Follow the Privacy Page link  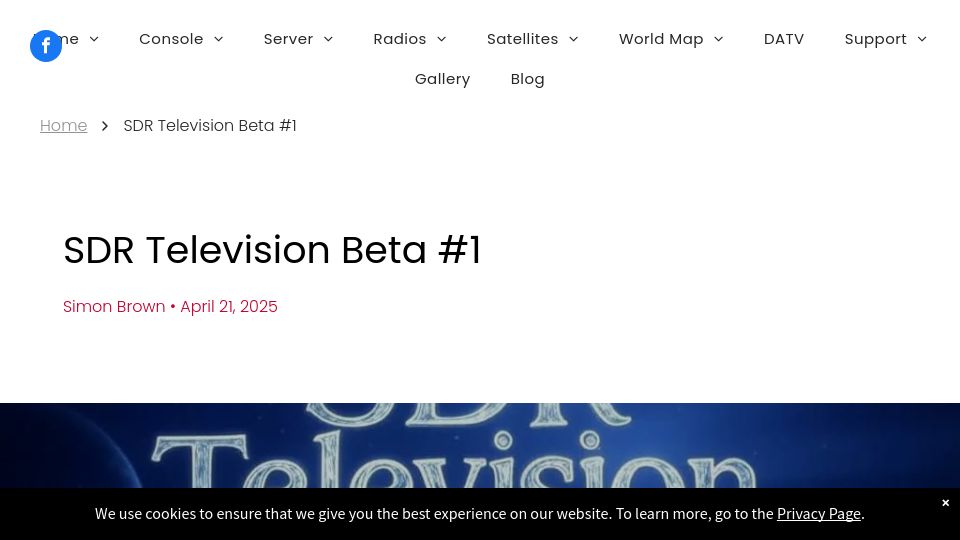(819, 514)
